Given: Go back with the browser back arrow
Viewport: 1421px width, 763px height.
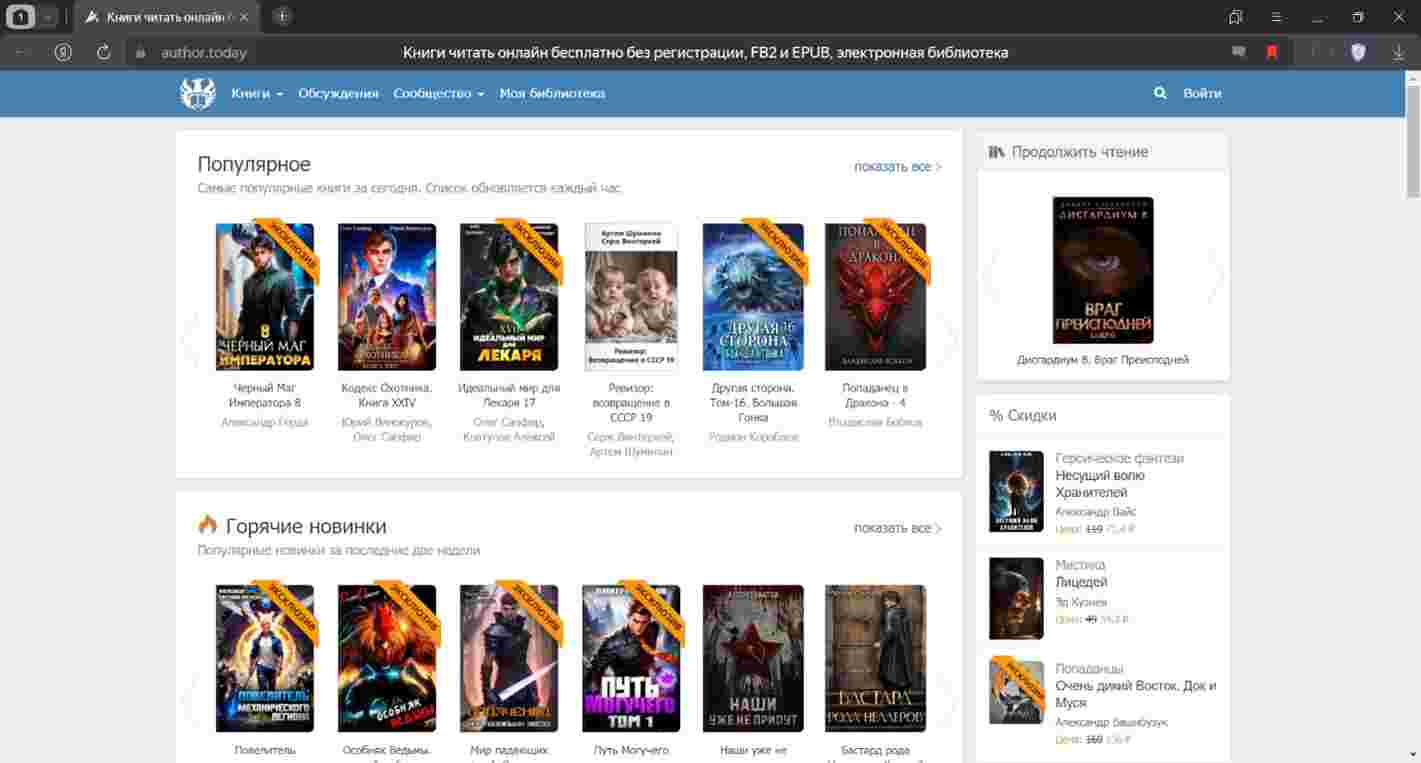Looking at the screenshot, I should pos(24,52).
